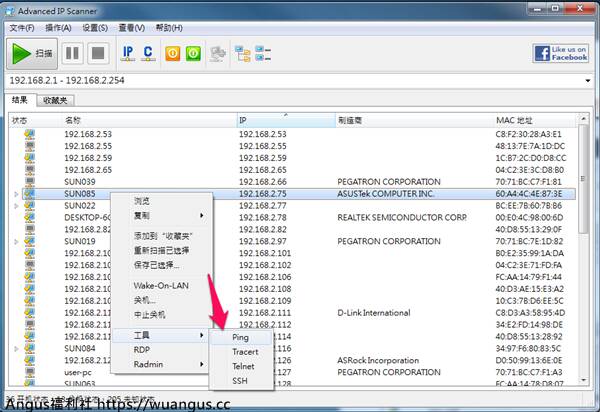Select Telnet in the tools submenu
The width and height of the screenshot is (600, 412).
[241, 366]
